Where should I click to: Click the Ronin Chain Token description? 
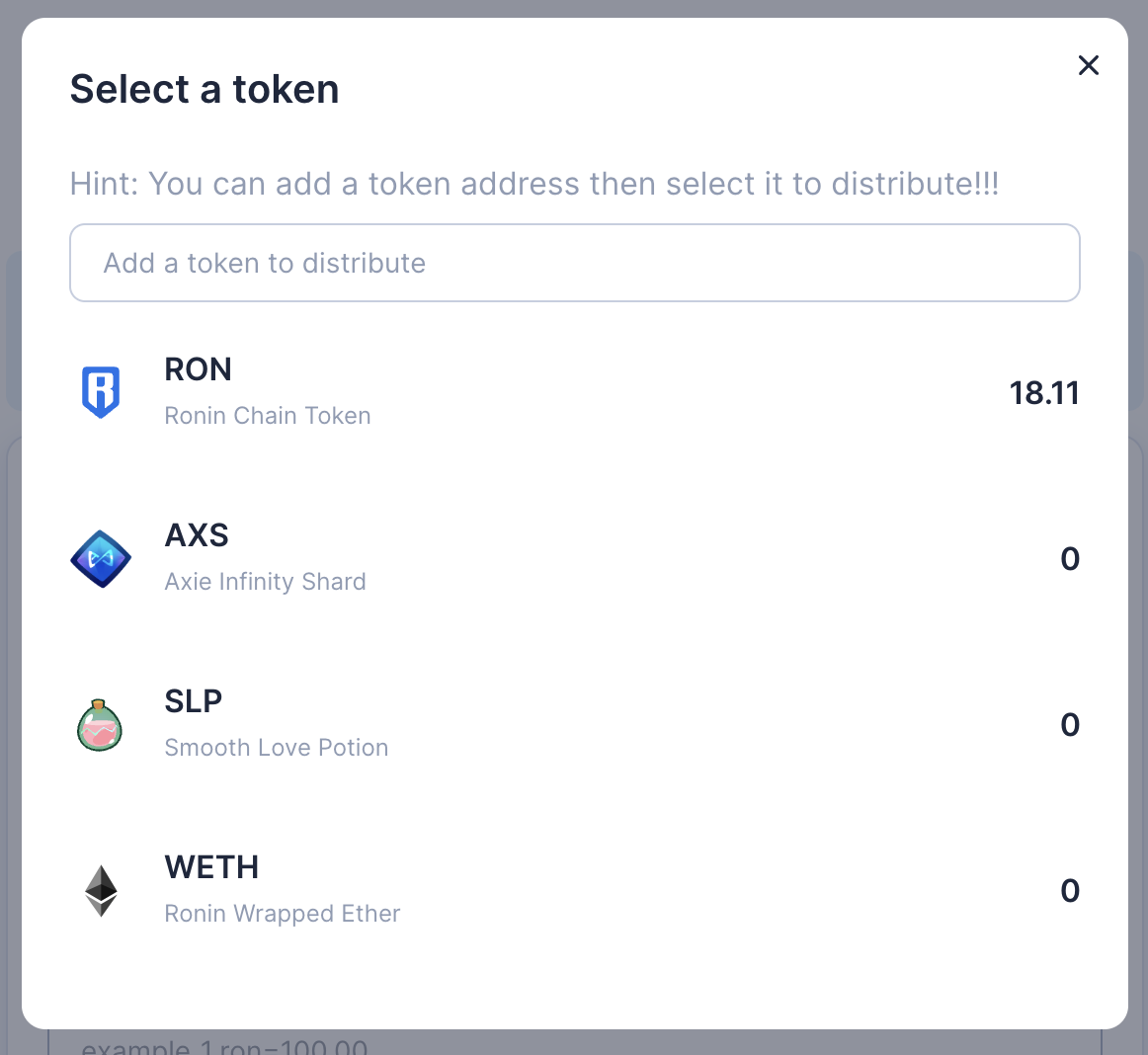click(x=267, y=415)
